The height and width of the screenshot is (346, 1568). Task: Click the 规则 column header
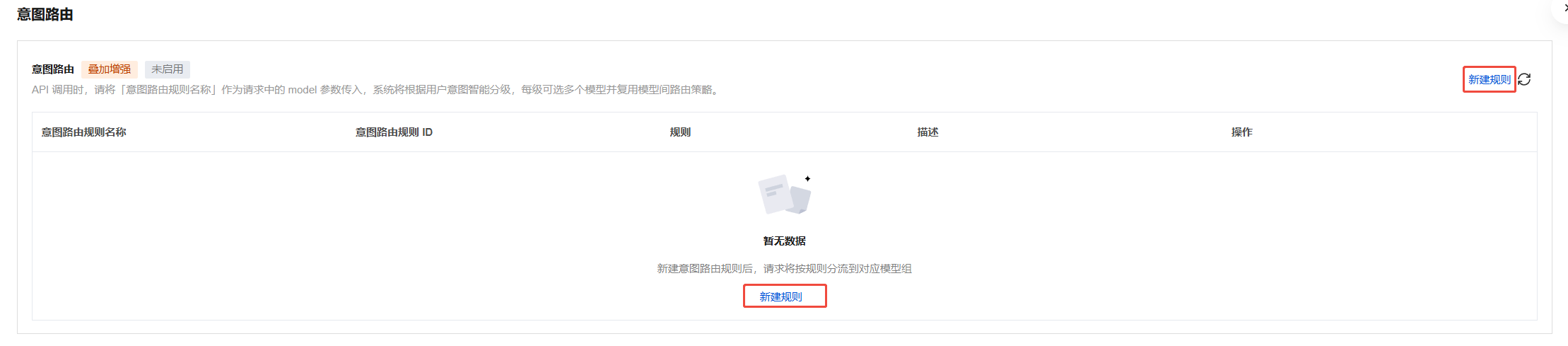680,132
